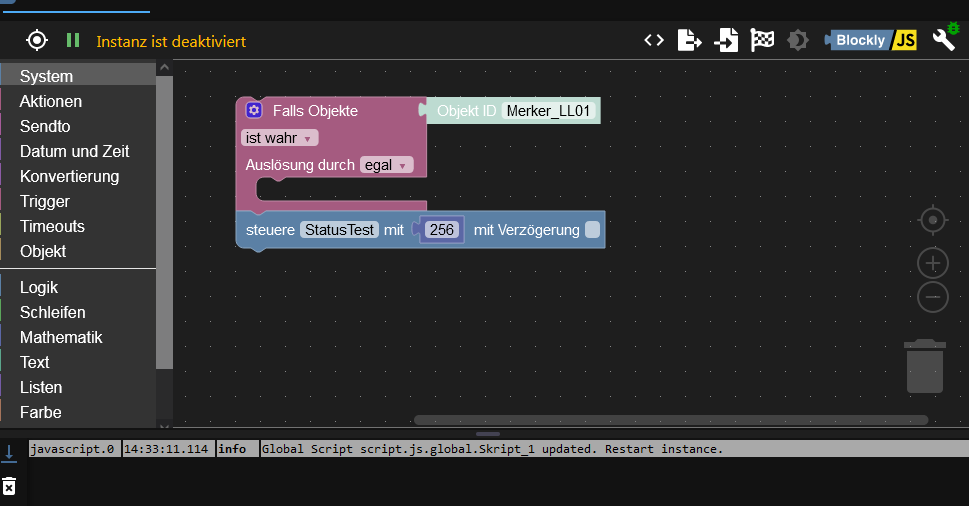Image resolution: width=969 pixels, height=506 pixels.
Task: Toggle the dimmed theme brightness icon
Action: [x=798, y=41]
